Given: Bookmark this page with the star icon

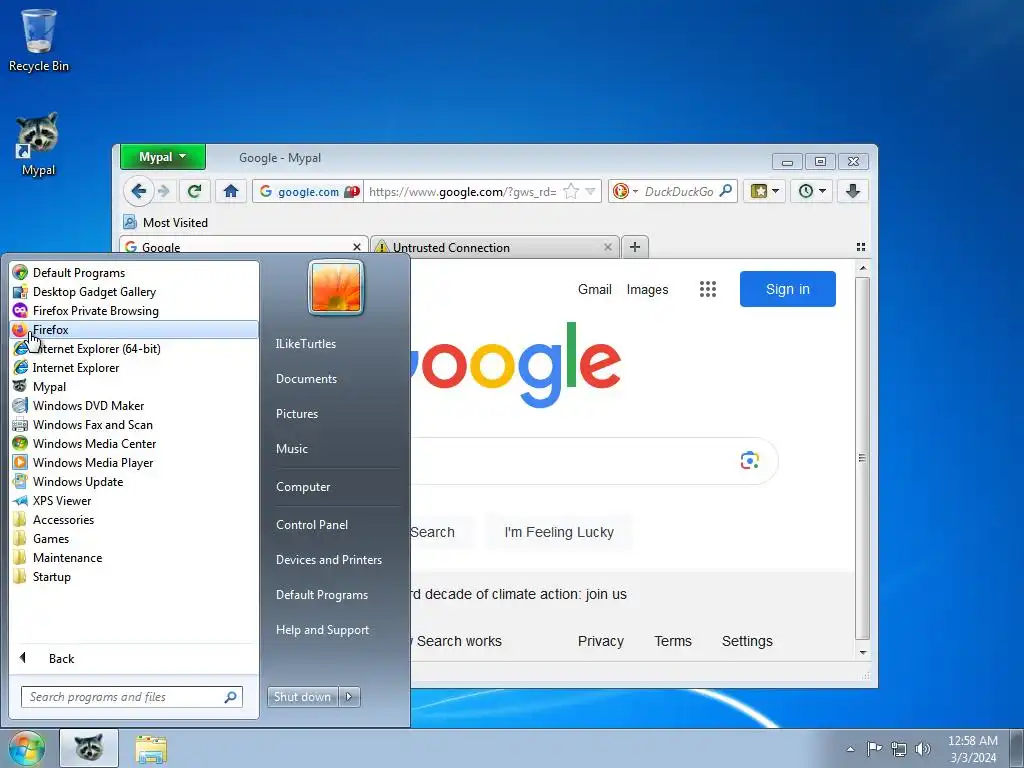Looking at the screenshot, I should tap(571, 191).
